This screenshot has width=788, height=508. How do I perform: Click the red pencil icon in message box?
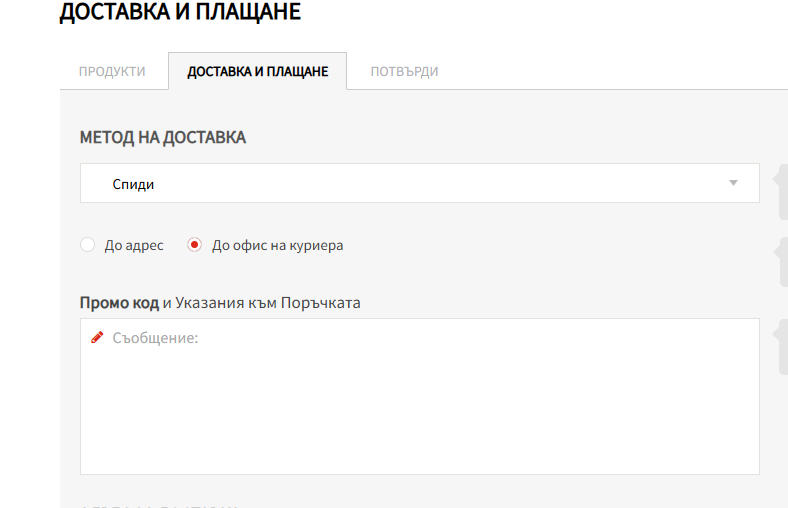point(97,338)
